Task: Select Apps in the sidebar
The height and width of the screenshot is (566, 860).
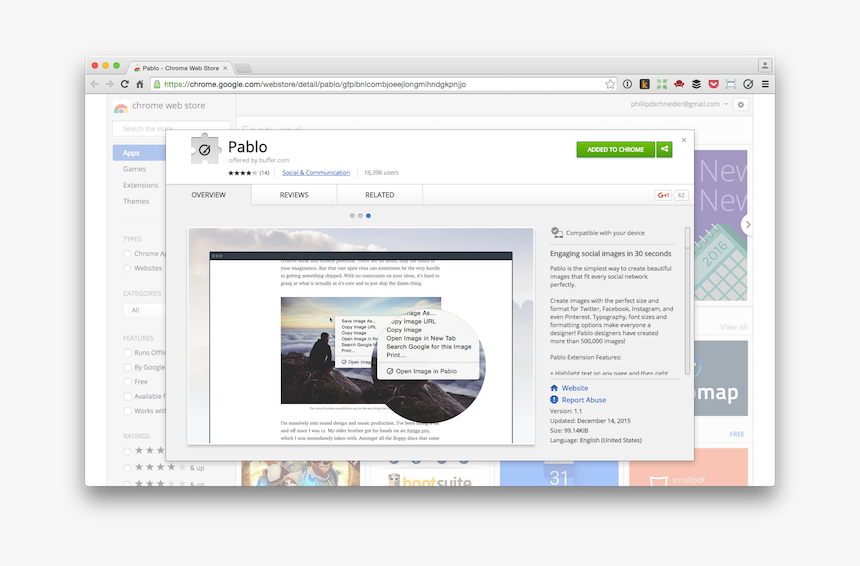Action: 139,153
